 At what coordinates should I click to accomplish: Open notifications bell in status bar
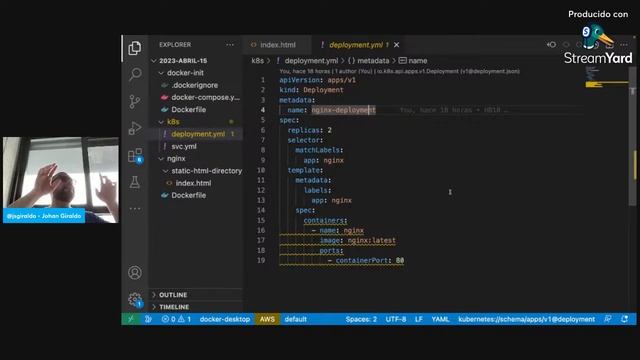pos(624,319)
